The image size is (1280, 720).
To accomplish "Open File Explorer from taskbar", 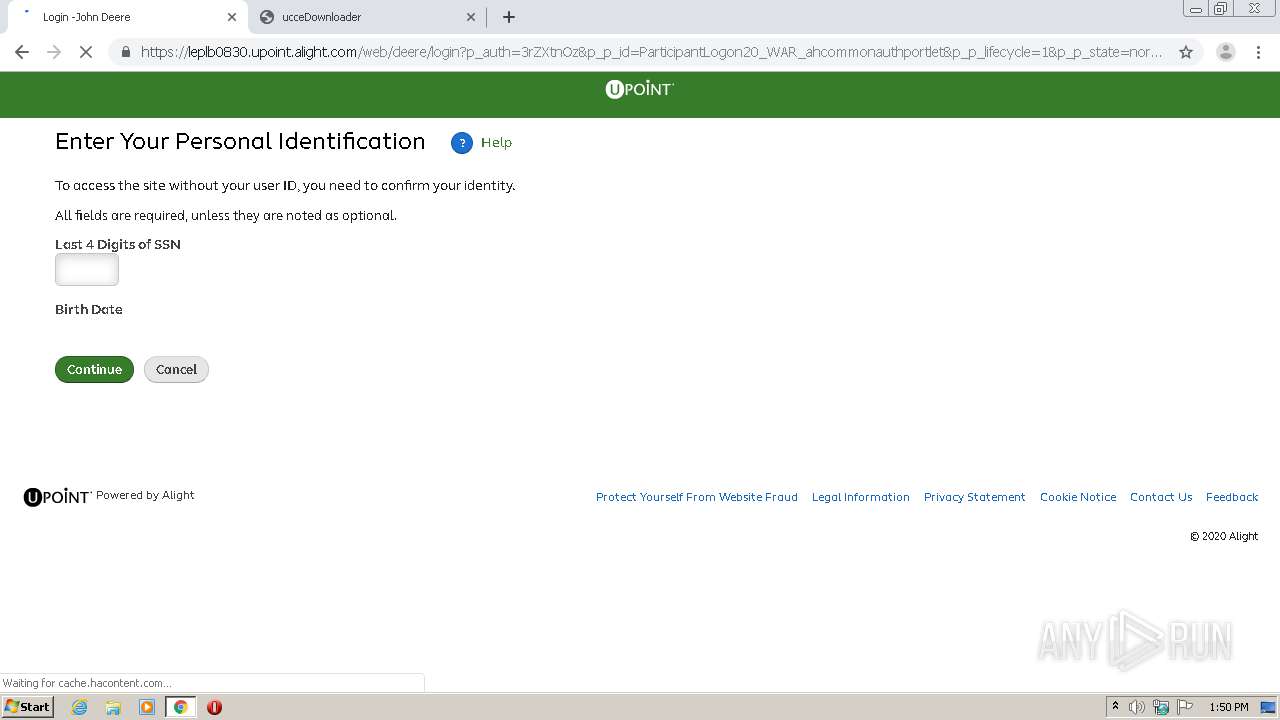I will click(113, 707).
